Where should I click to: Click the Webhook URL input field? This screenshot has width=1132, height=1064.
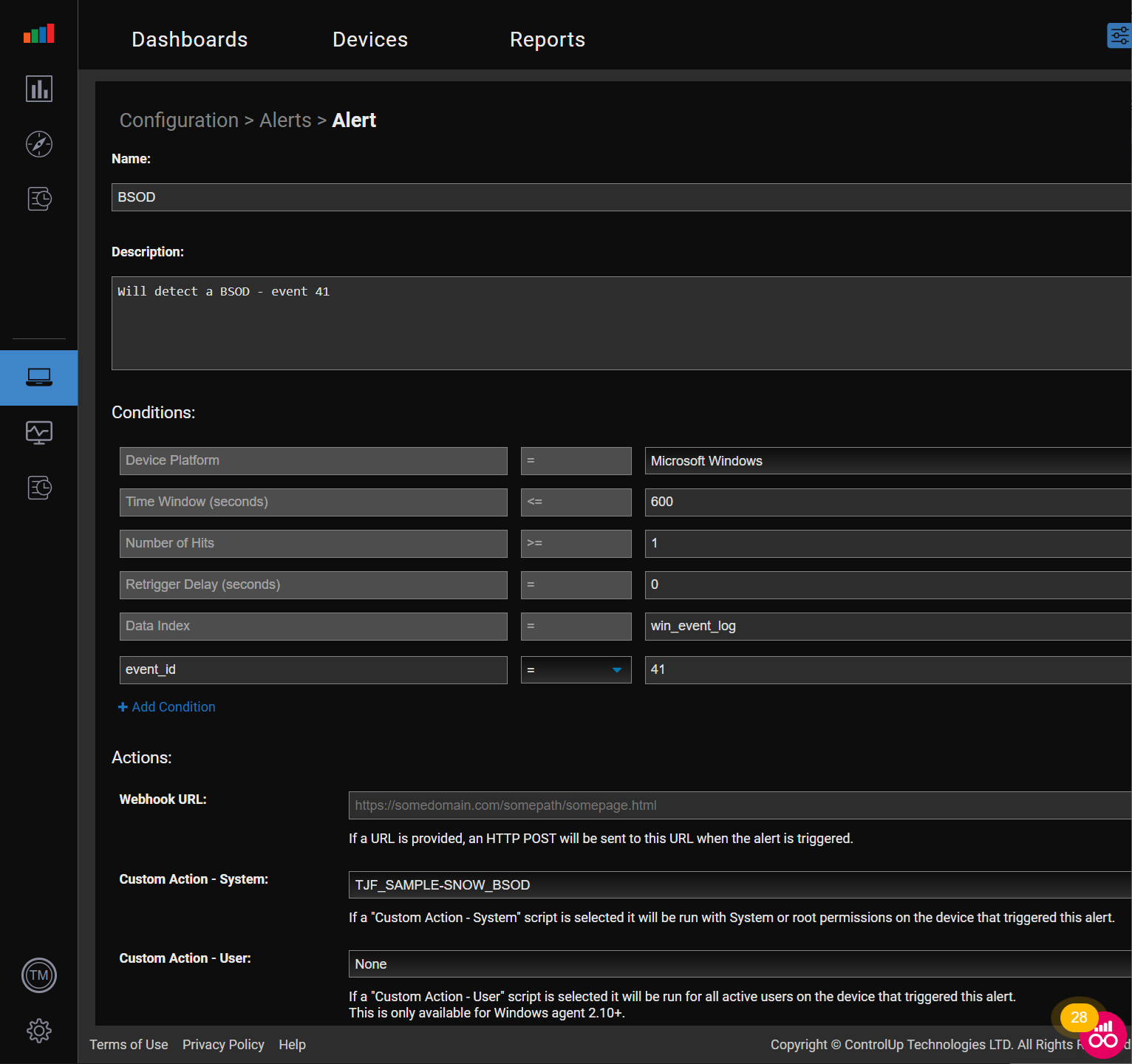tap(739, 805)
